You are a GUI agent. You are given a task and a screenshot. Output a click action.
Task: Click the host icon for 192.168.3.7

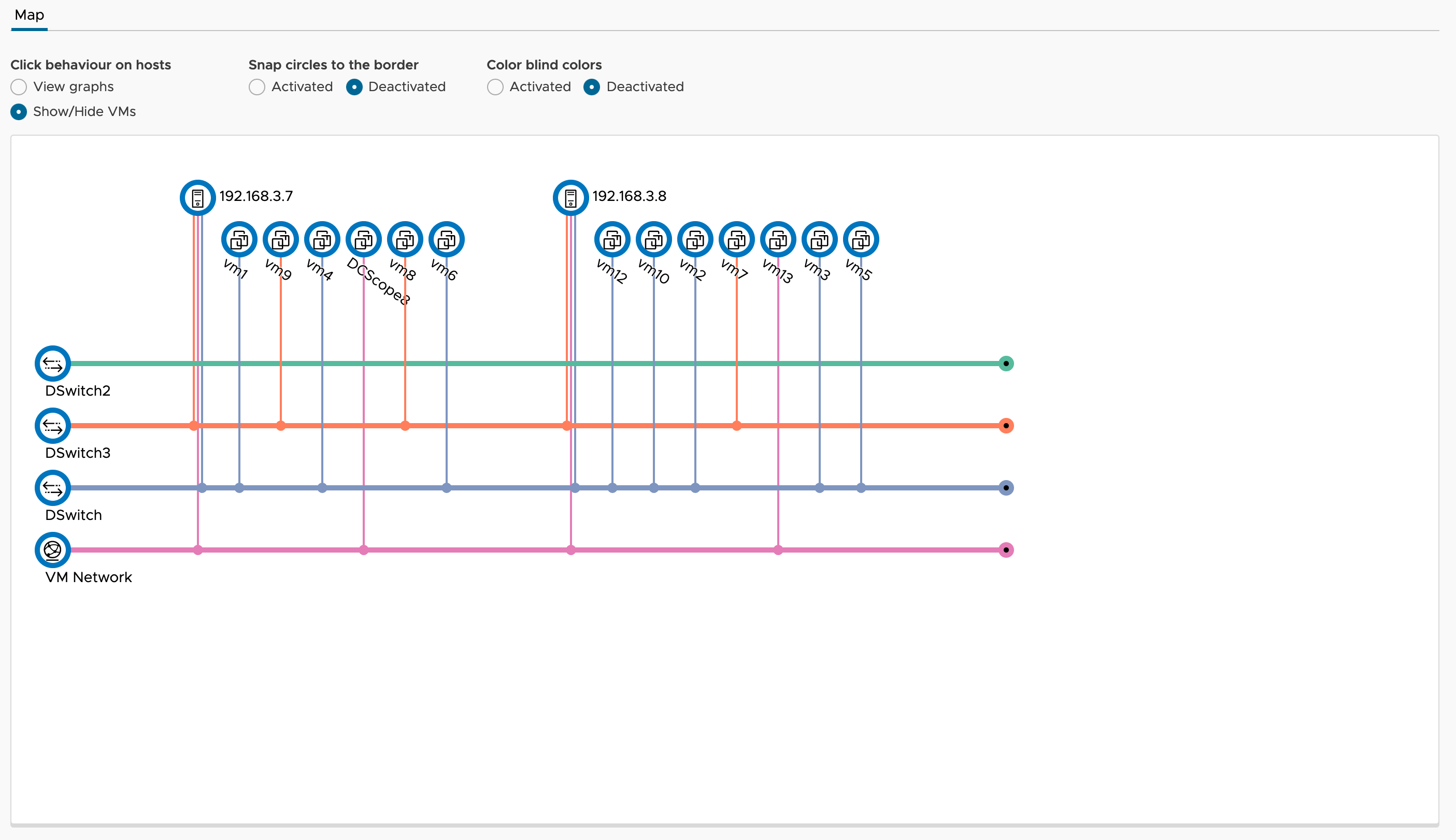tap(198, 198)
